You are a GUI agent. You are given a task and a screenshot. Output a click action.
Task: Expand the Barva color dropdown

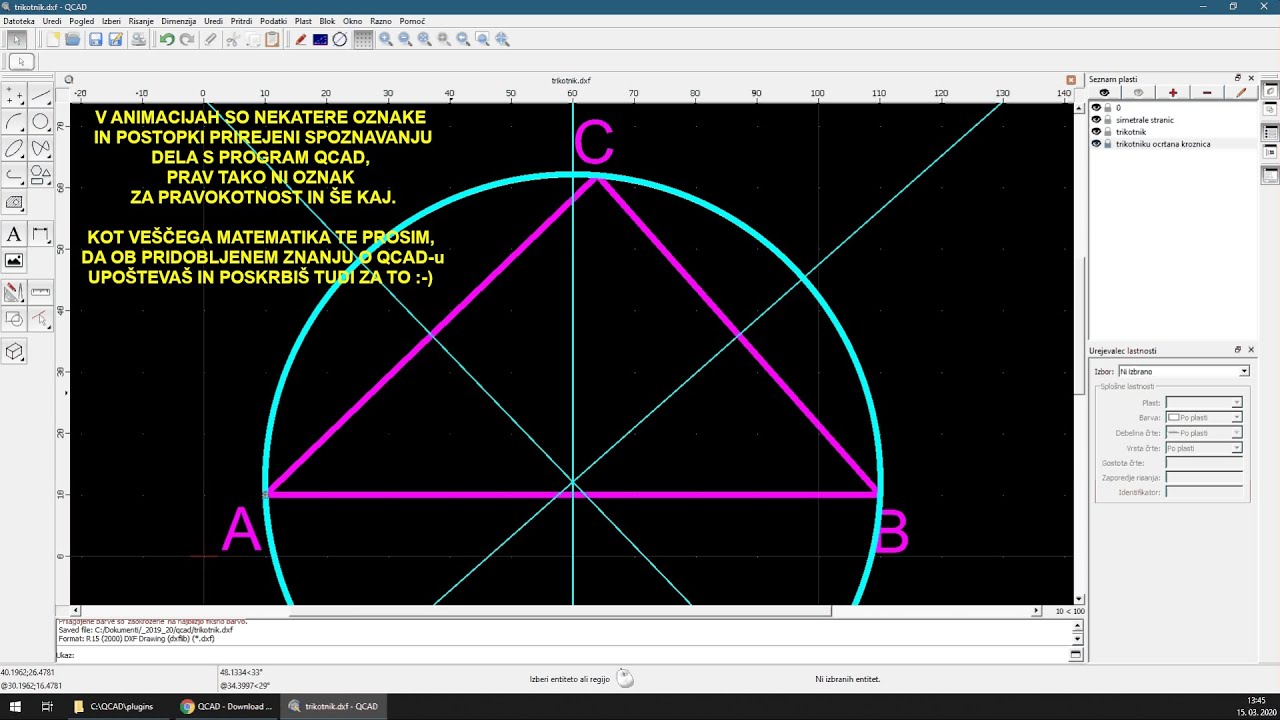[1204, 417]
